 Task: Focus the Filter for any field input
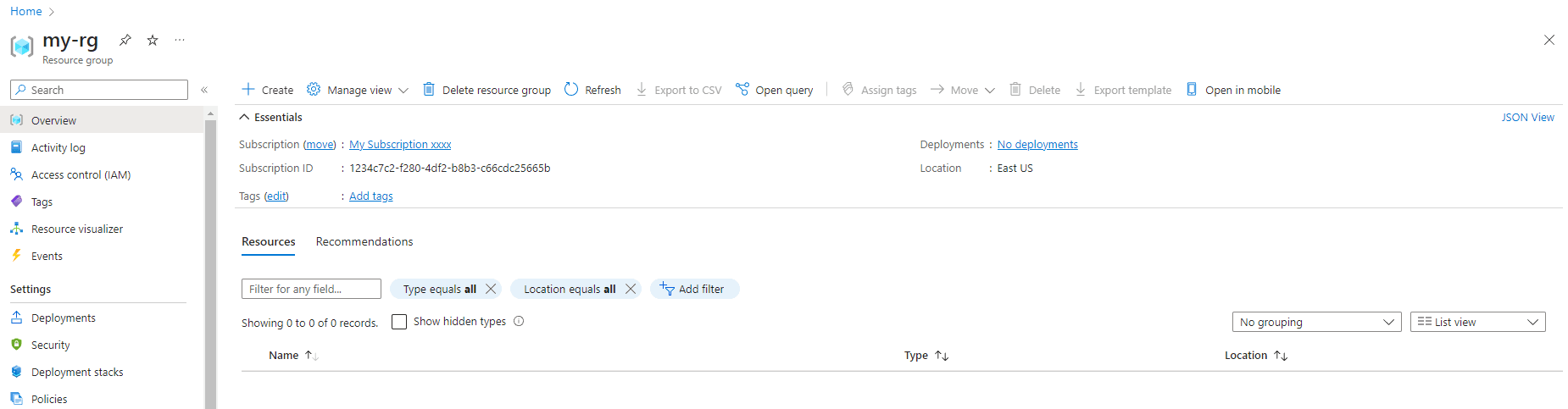311,289
